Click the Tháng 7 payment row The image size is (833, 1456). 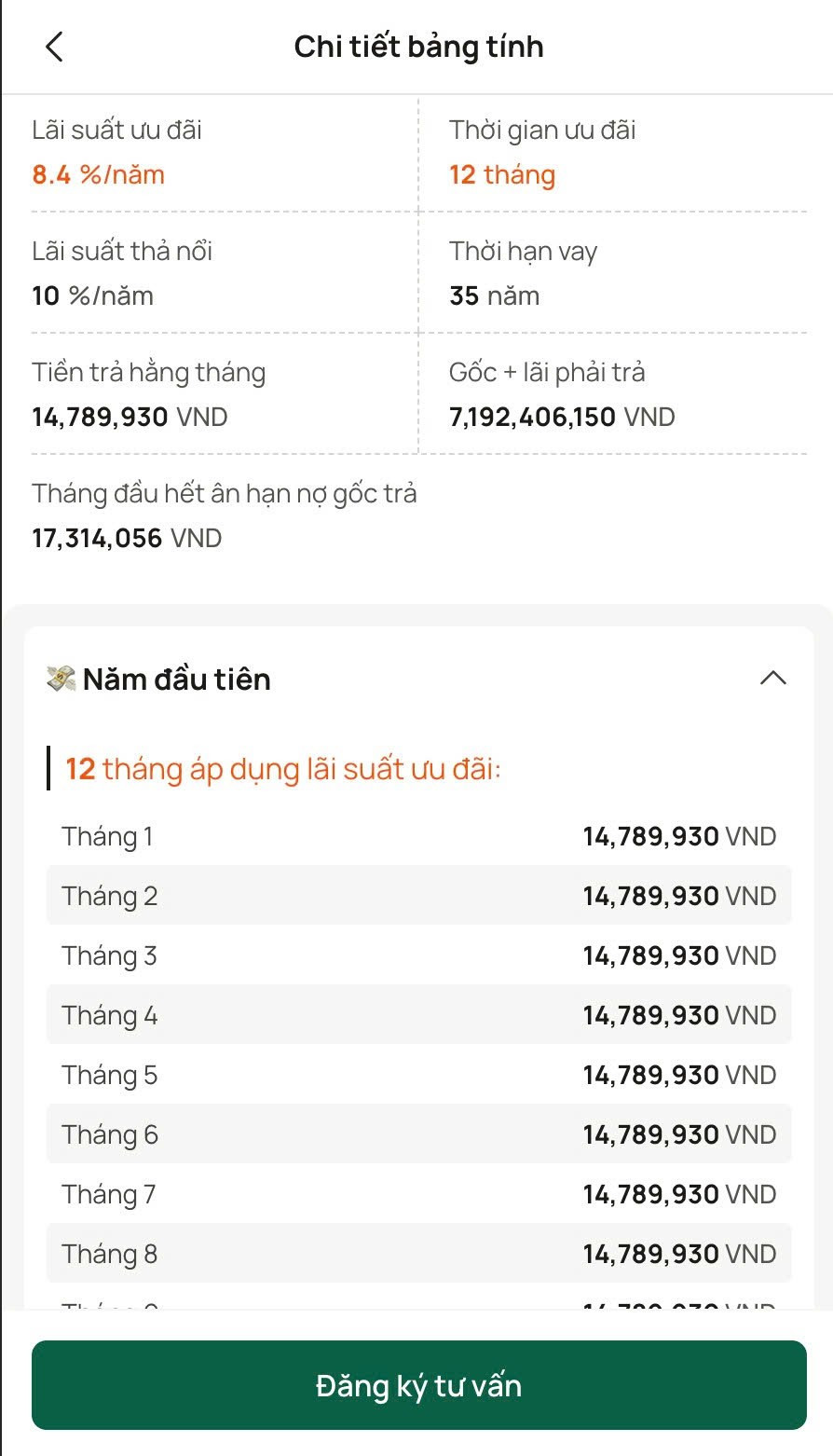(418, 1194)
